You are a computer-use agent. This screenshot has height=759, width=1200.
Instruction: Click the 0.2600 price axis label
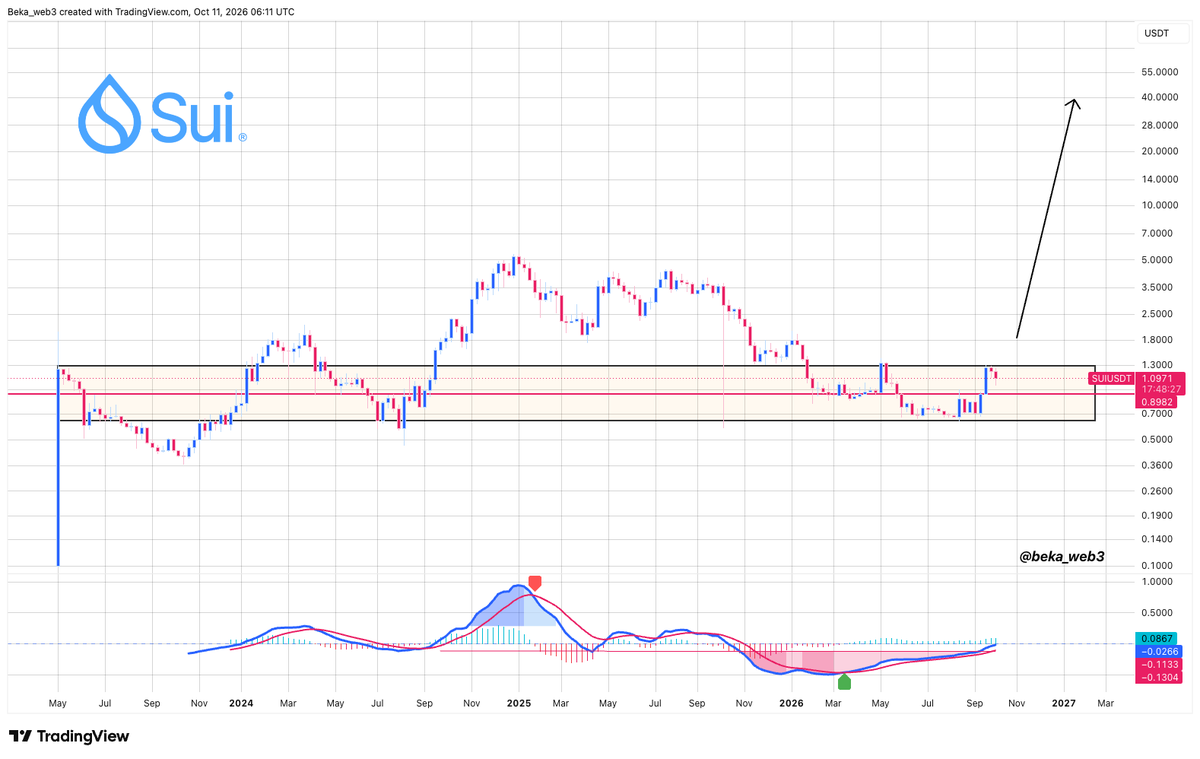click(1157, 491)
